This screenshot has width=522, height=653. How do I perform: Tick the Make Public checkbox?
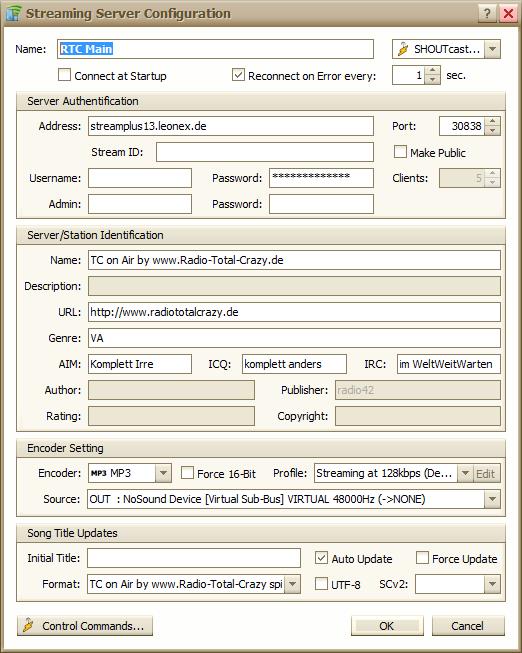[400, 152]
